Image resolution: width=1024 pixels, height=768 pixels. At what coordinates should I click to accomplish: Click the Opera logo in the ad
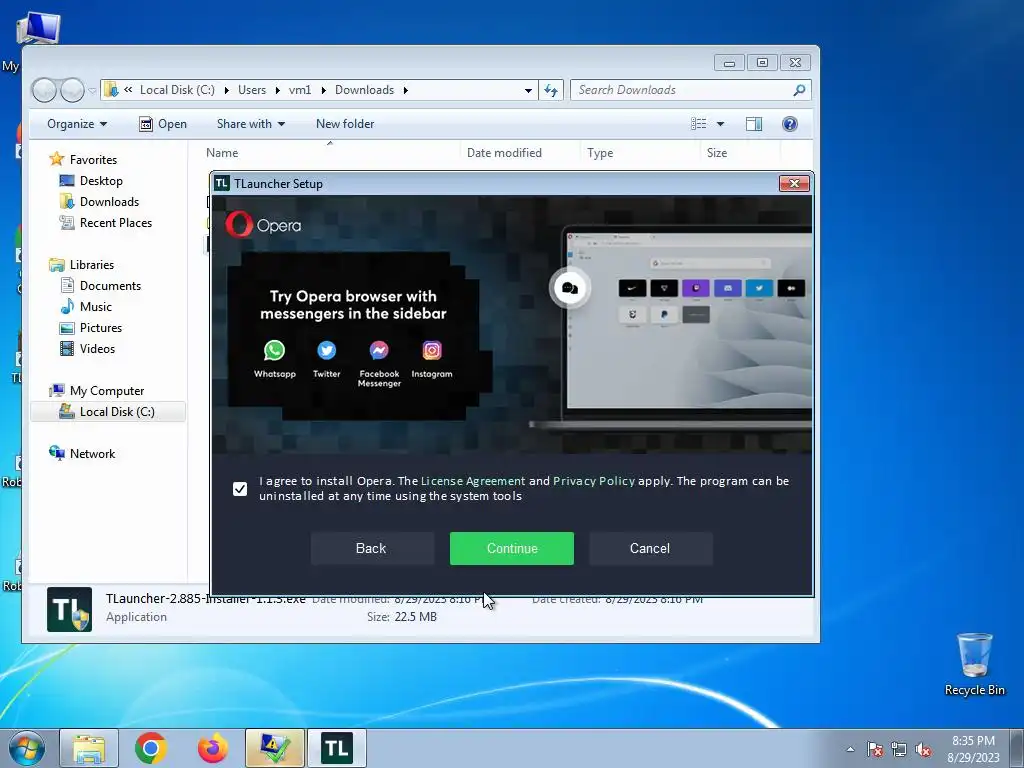pos(263,225)
